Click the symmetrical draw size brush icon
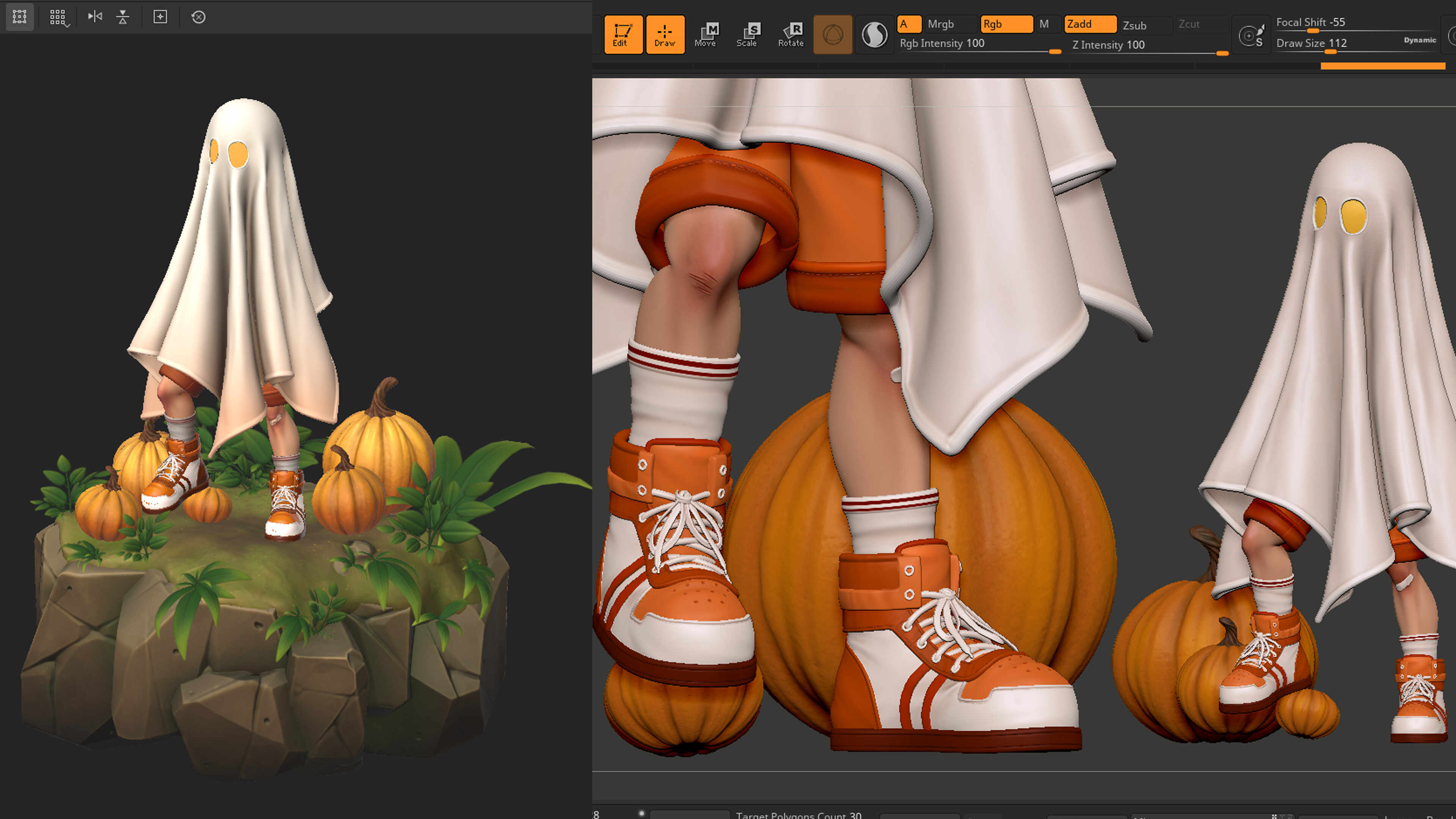Viewport: 1456px width, 819px height. coord(1251,36)
